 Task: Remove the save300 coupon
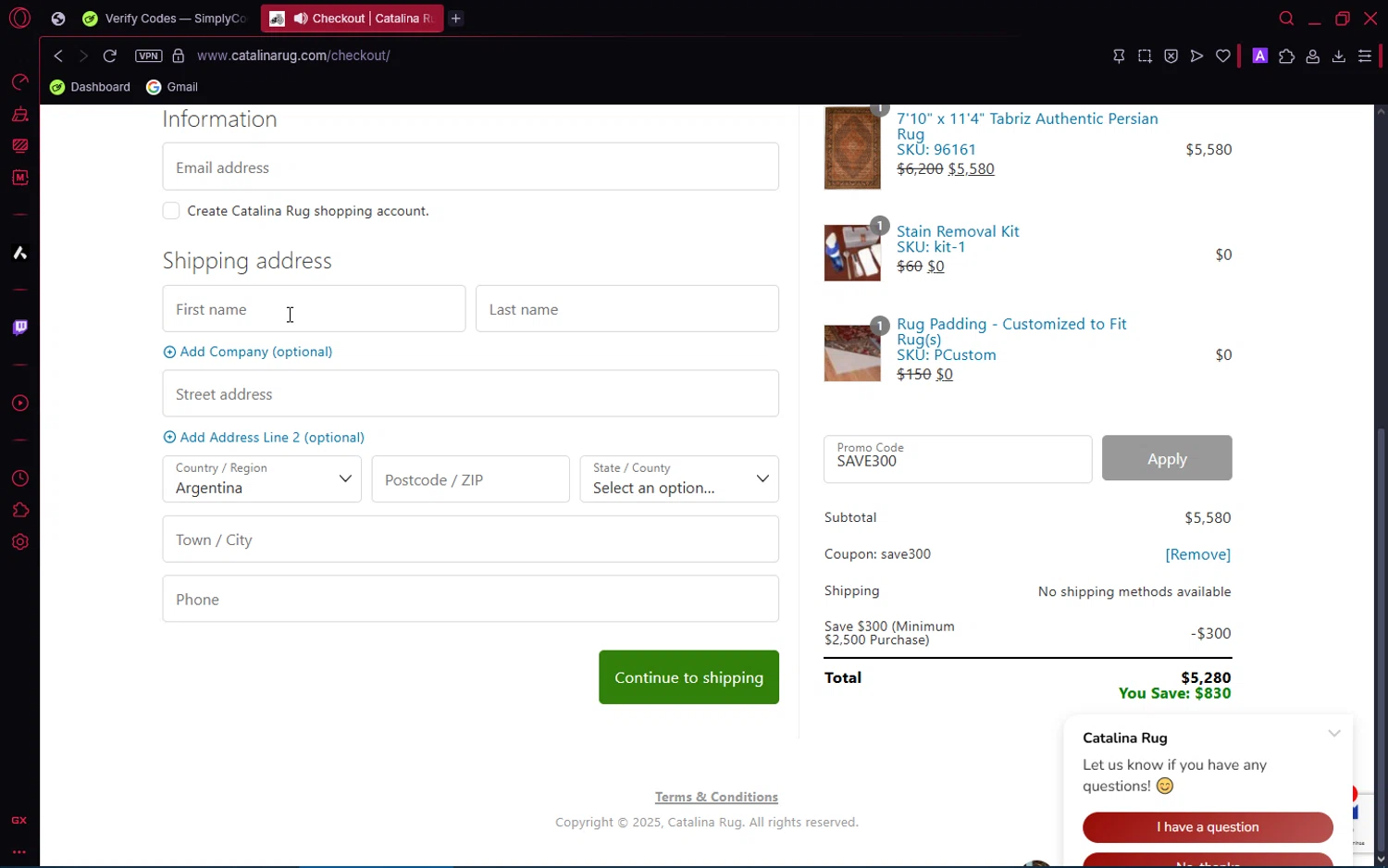(x=1197, y=554)
